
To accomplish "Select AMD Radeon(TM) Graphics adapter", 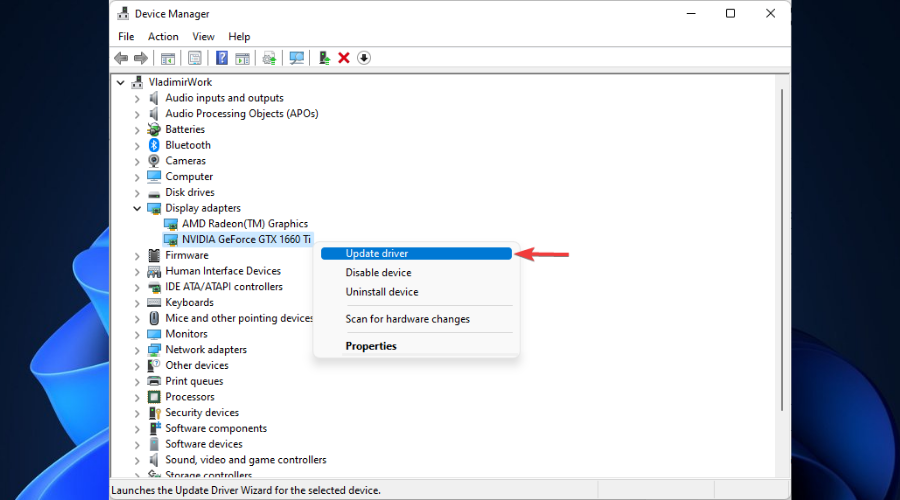I will point(245,224).
